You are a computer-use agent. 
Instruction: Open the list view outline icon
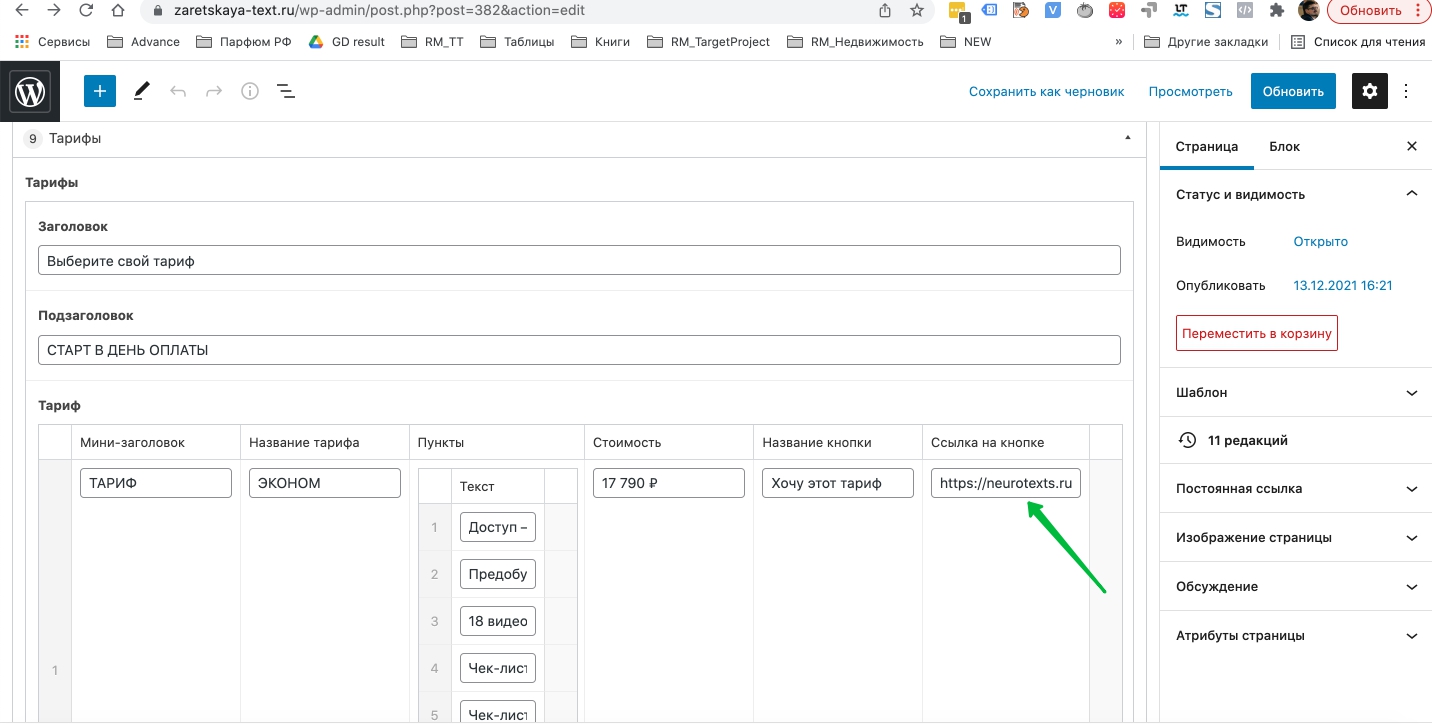tap(285, 91)
